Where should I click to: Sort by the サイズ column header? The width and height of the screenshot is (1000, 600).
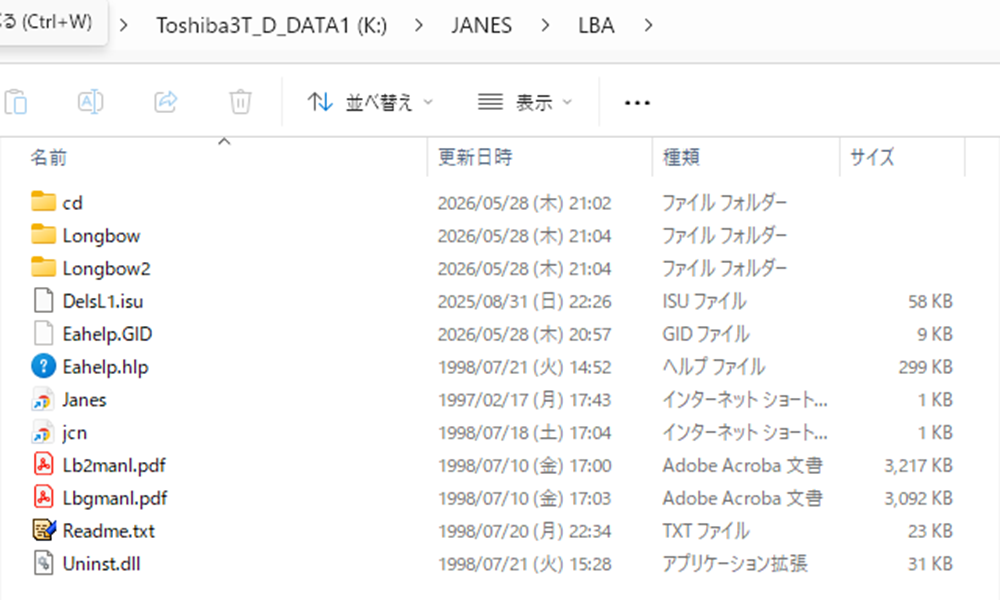pos(902,157)
